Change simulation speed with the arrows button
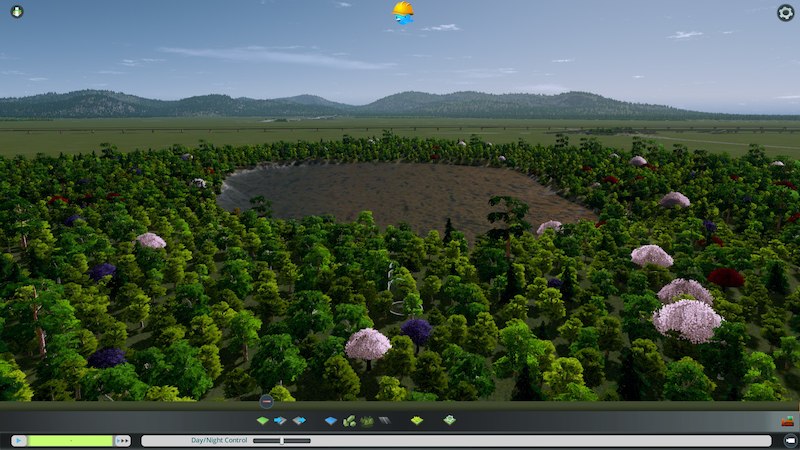The height and width of the screenshot is (450, 800). coord(123,440)
